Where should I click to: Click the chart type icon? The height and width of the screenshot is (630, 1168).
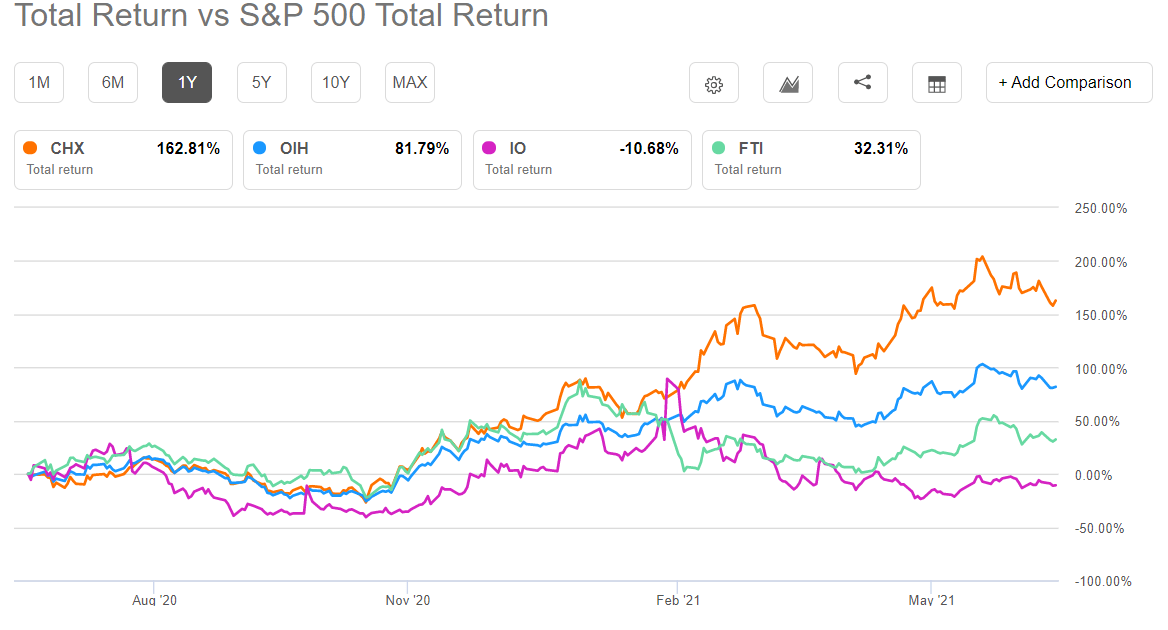788,82
